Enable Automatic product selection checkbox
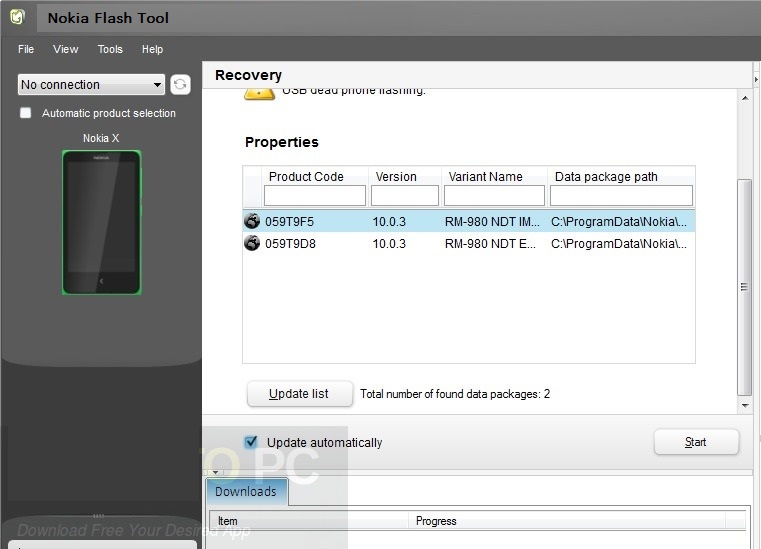 click(26, 113)
